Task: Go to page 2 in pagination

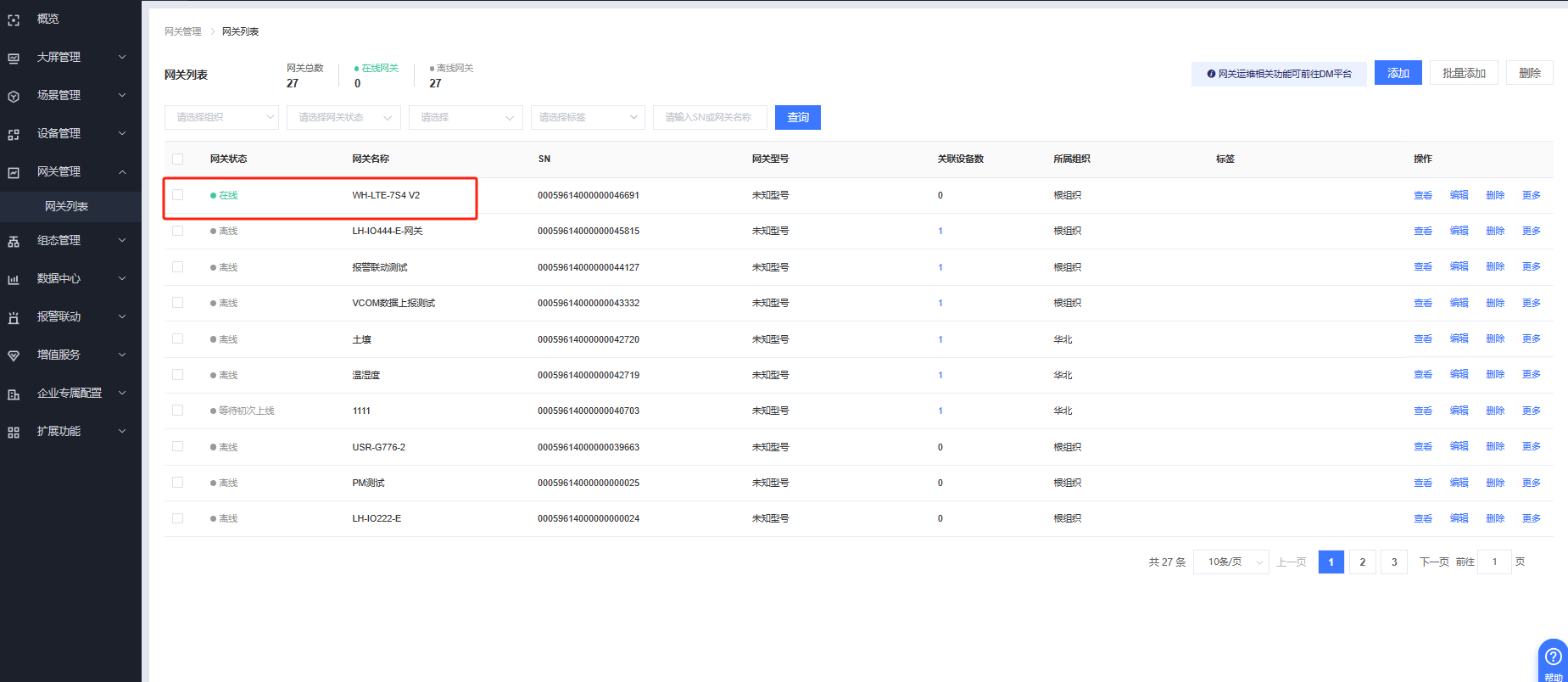Action: click(x=1362, y=562)
